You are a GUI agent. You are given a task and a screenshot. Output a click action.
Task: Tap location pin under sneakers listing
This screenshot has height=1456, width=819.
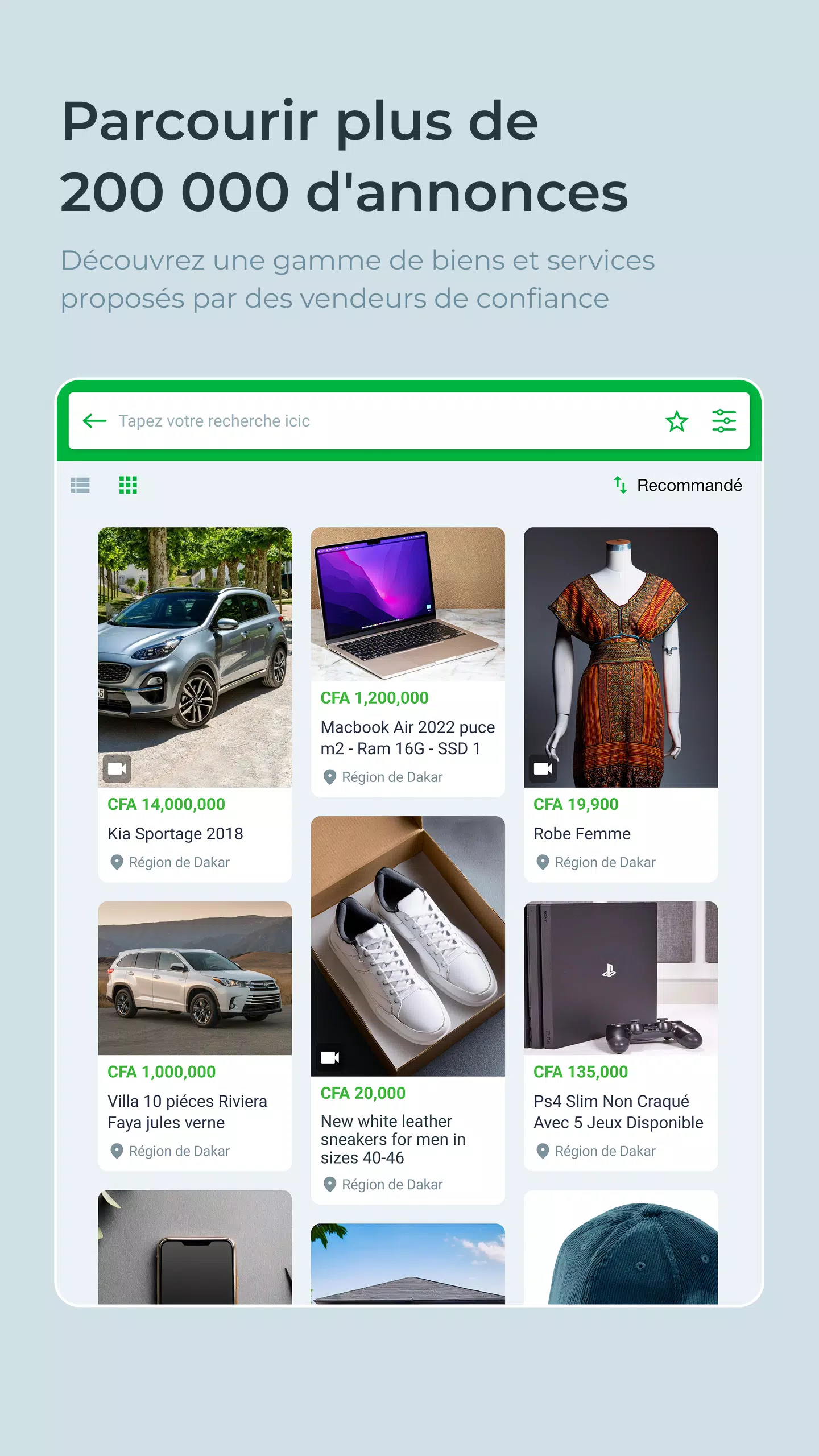tap(329, 1185)
